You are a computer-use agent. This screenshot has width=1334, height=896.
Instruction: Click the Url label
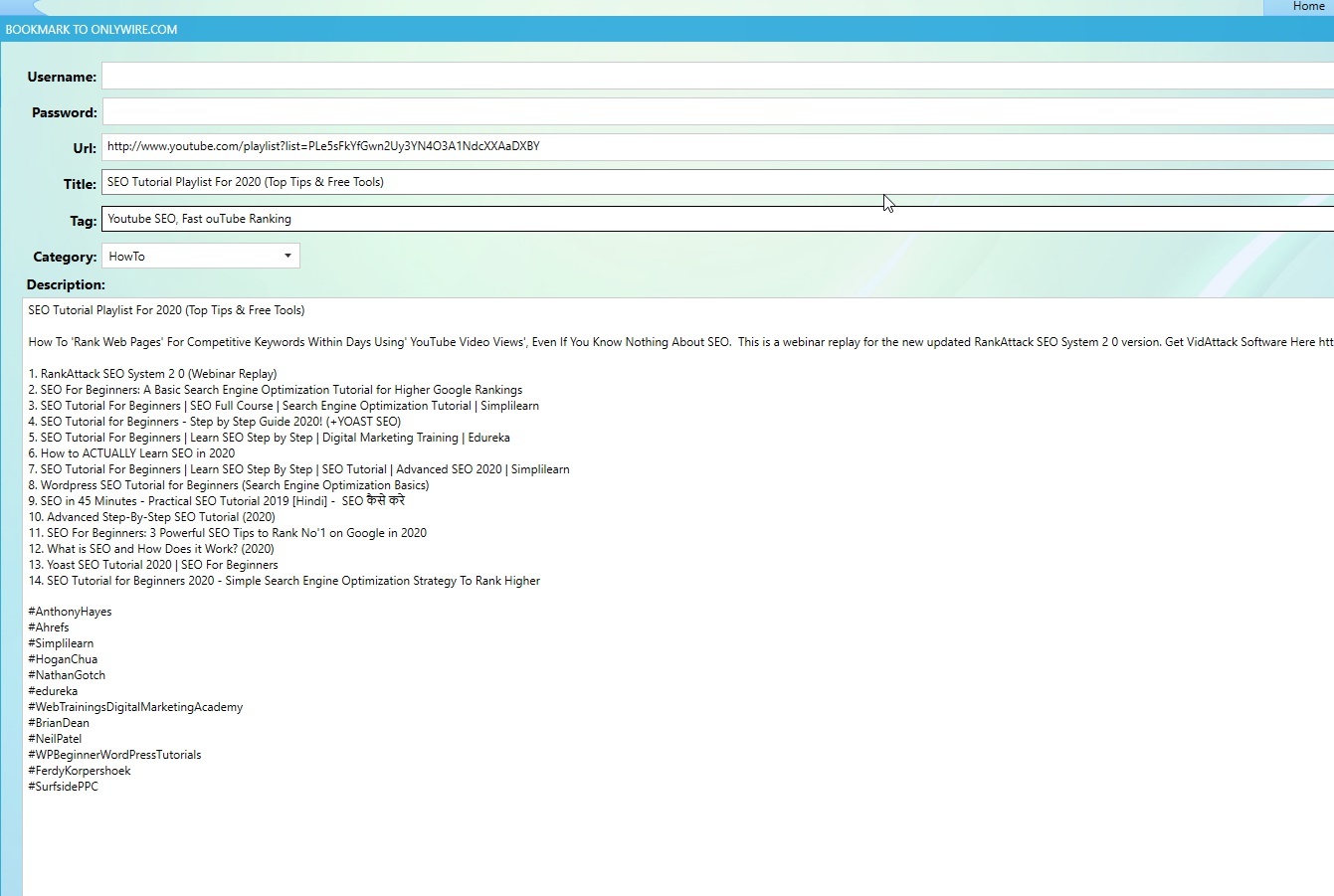[x=86, y=148]
